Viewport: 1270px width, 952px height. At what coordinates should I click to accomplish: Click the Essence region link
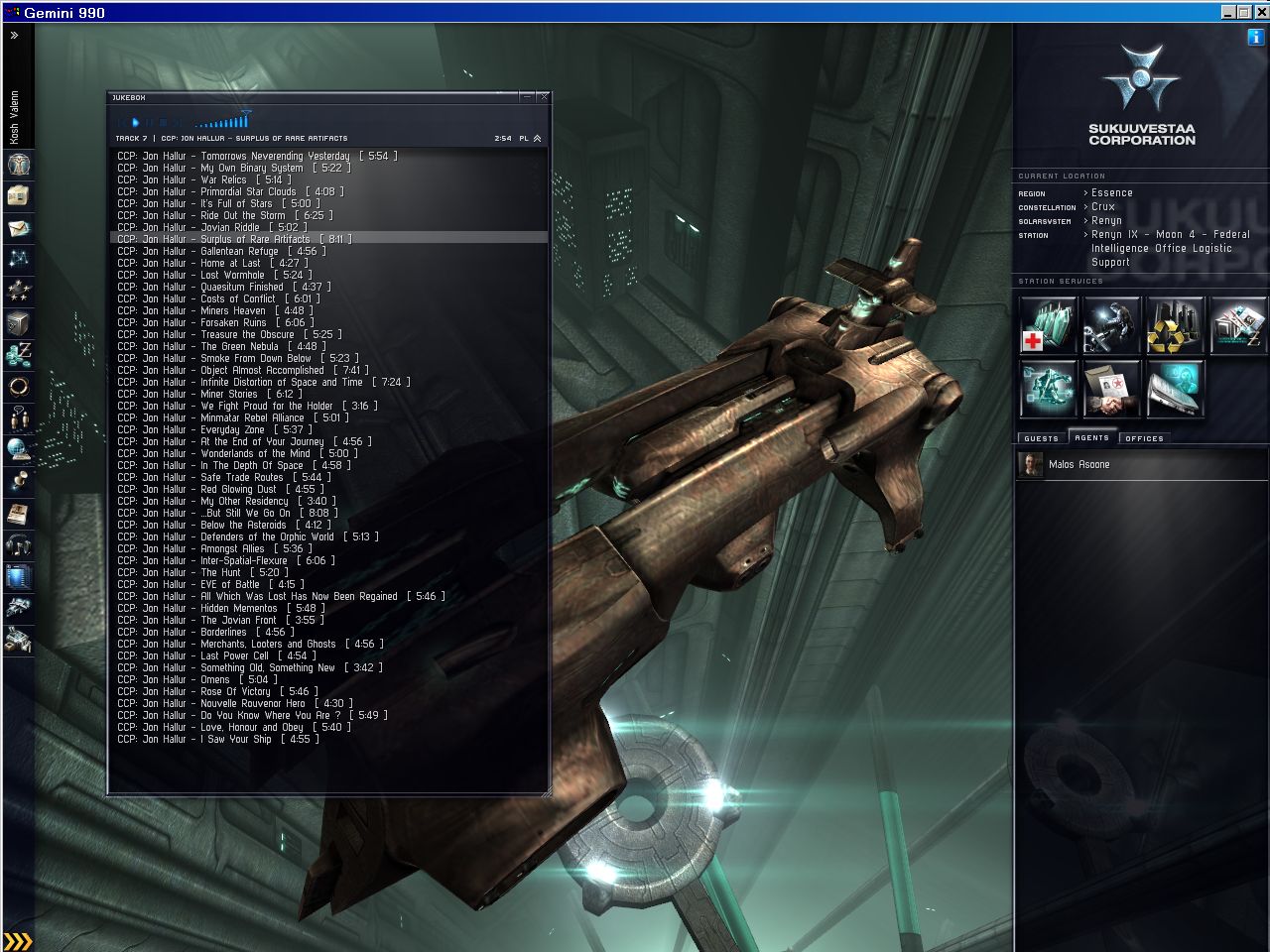point(1112,193)
